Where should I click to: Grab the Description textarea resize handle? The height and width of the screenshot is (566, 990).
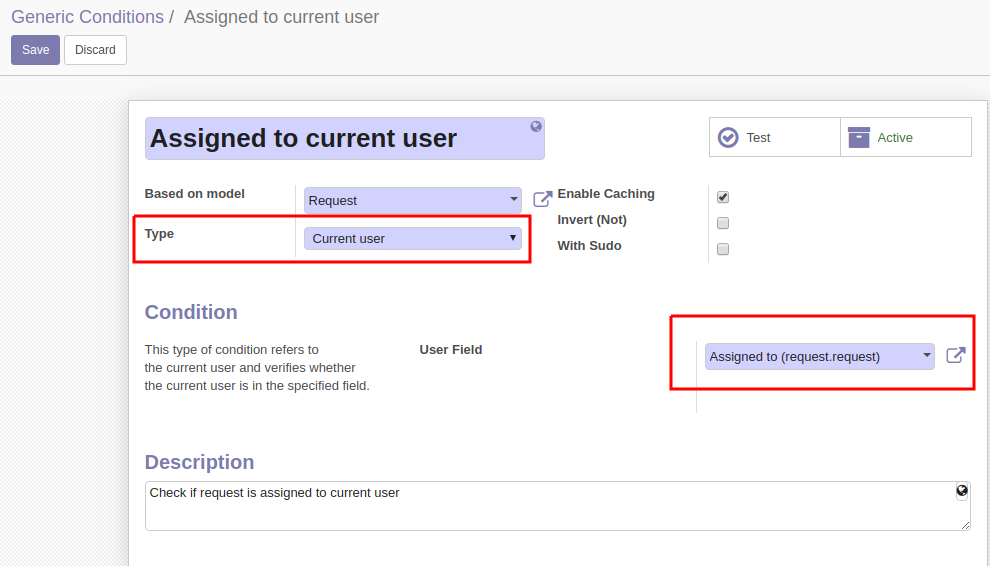point(965,525)
